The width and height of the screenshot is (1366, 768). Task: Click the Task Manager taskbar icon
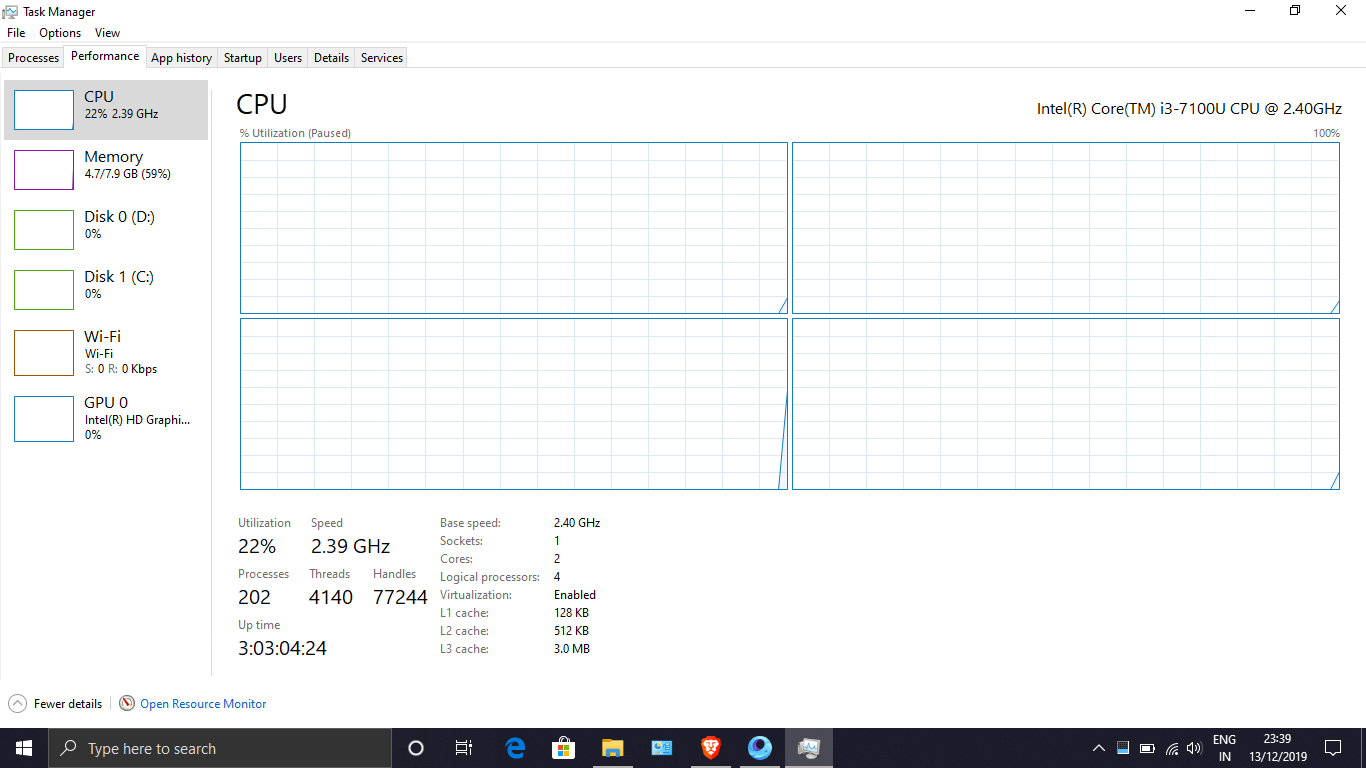point(808,748)
